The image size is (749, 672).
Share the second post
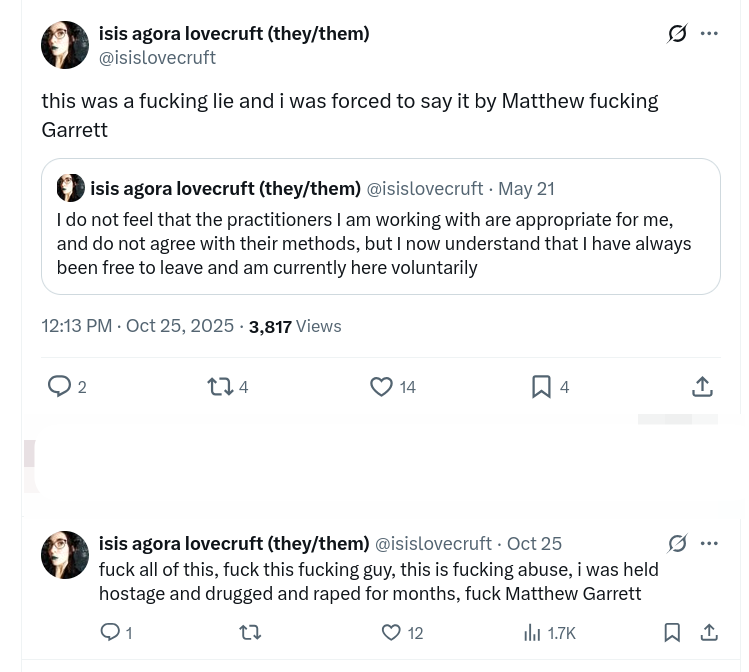tap(709, 632)
